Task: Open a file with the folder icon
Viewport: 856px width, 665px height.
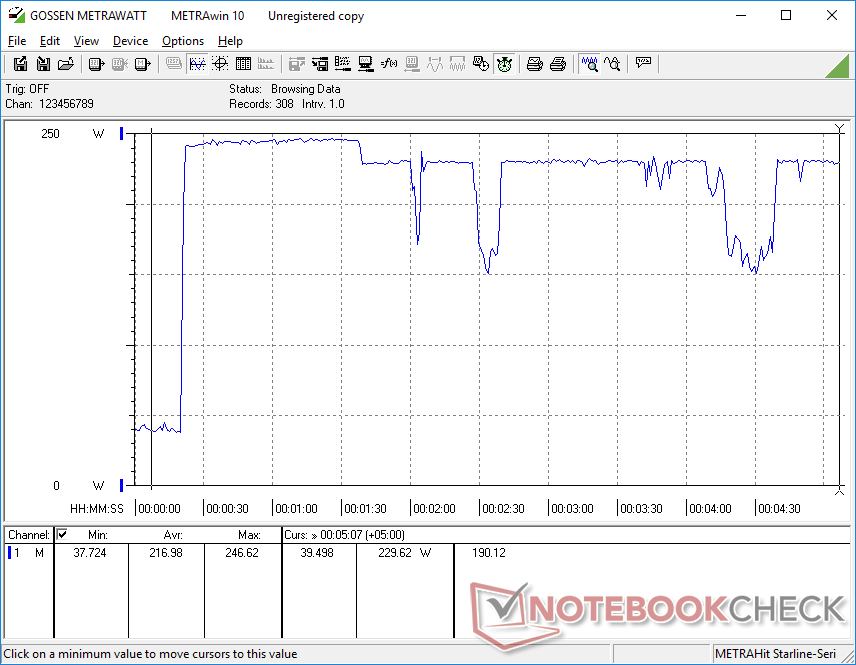Action: click(66, 64)
